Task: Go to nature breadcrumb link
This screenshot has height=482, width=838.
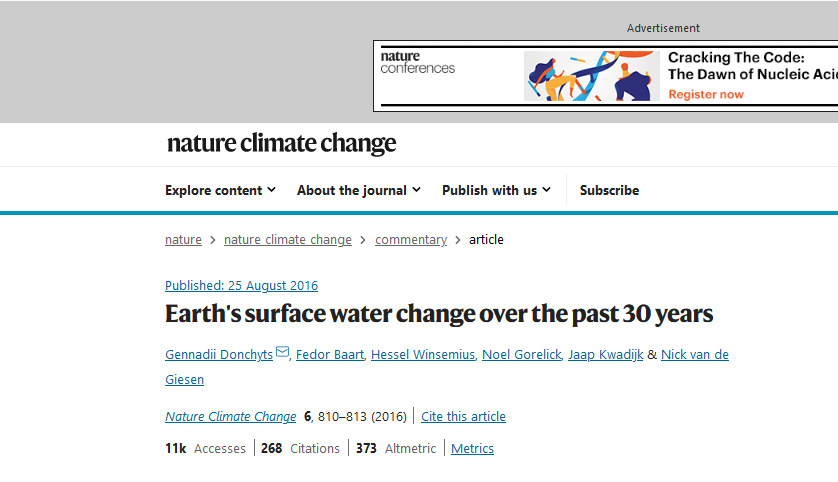Action: [183, 240]
